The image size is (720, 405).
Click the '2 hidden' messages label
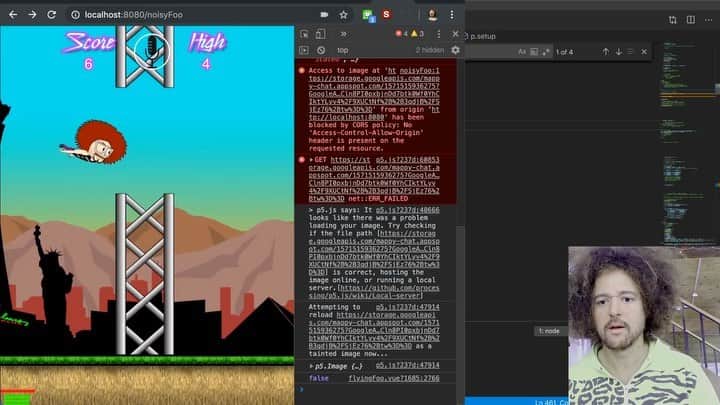430,50
